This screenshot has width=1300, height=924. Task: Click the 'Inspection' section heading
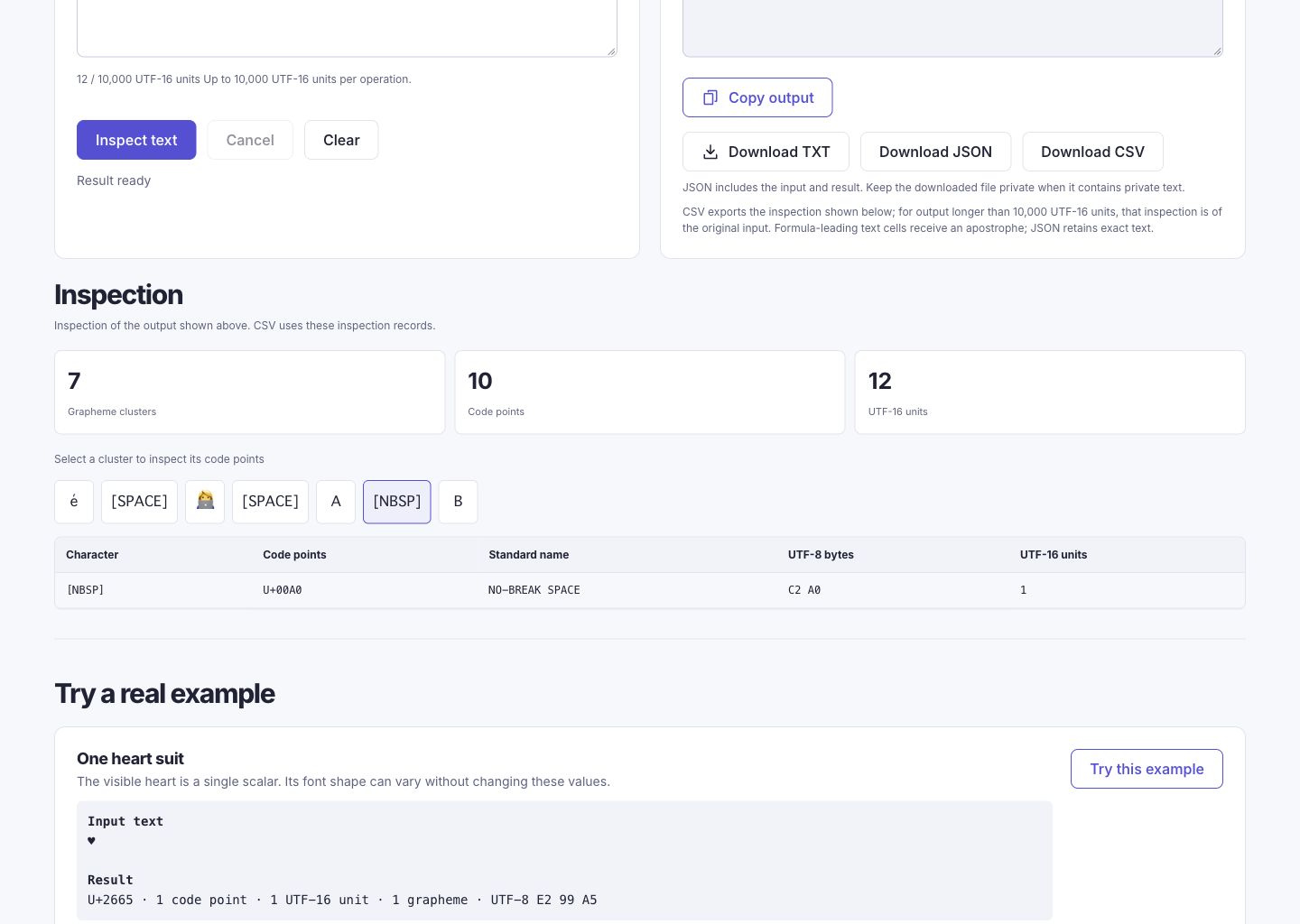(x=118, y=295)
